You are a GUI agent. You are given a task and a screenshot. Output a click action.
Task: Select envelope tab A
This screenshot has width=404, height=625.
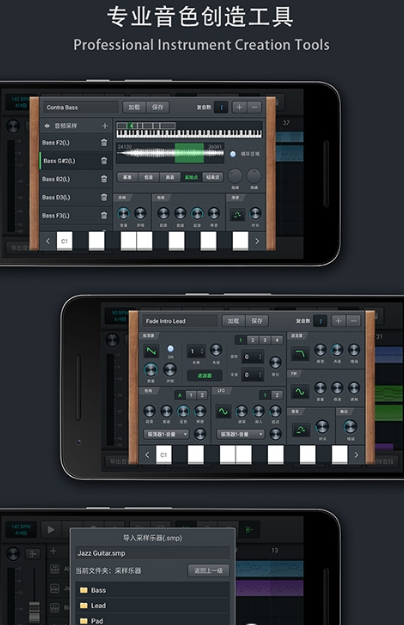tap(180, 395)
